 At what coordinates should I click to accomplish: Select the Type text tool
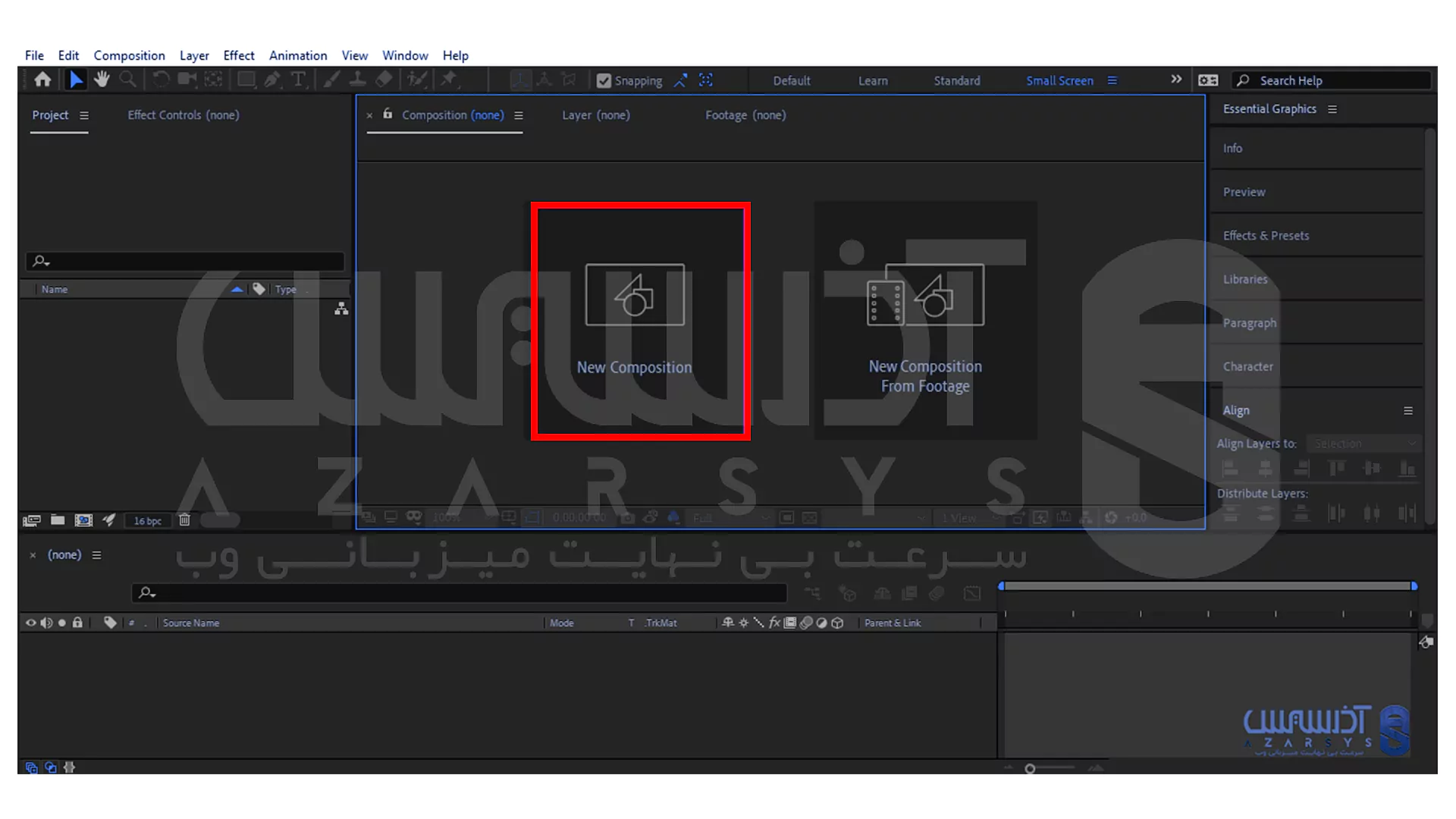click(298, 80)
